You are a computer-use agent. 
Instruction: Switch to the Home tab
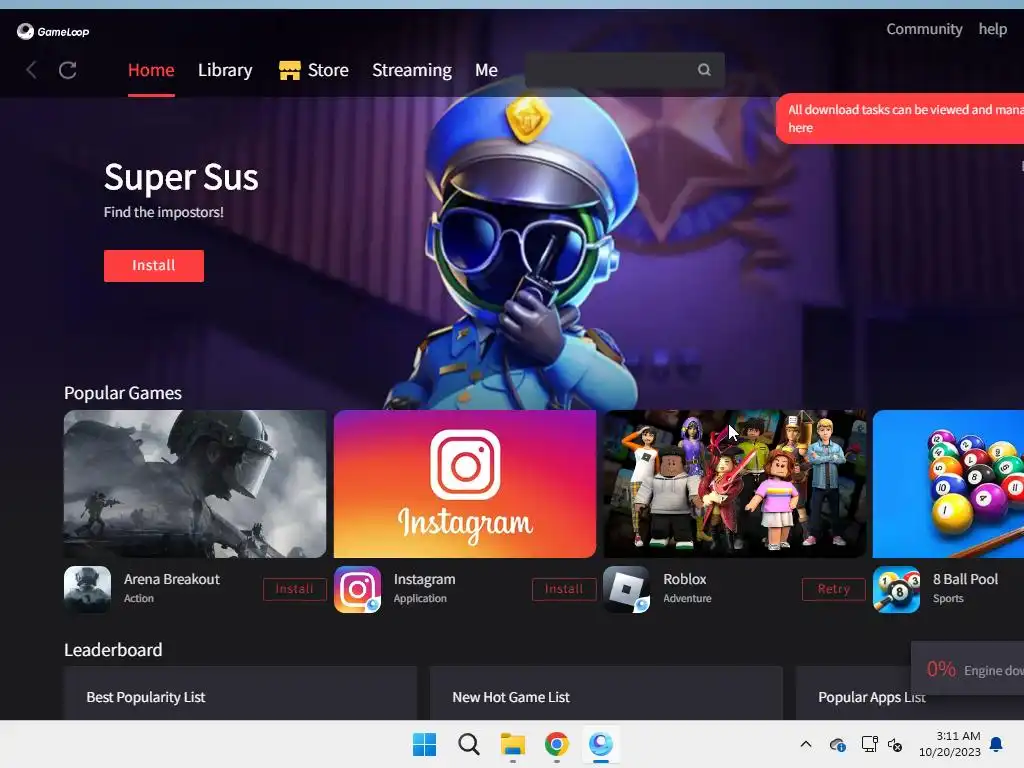[151, 70]
